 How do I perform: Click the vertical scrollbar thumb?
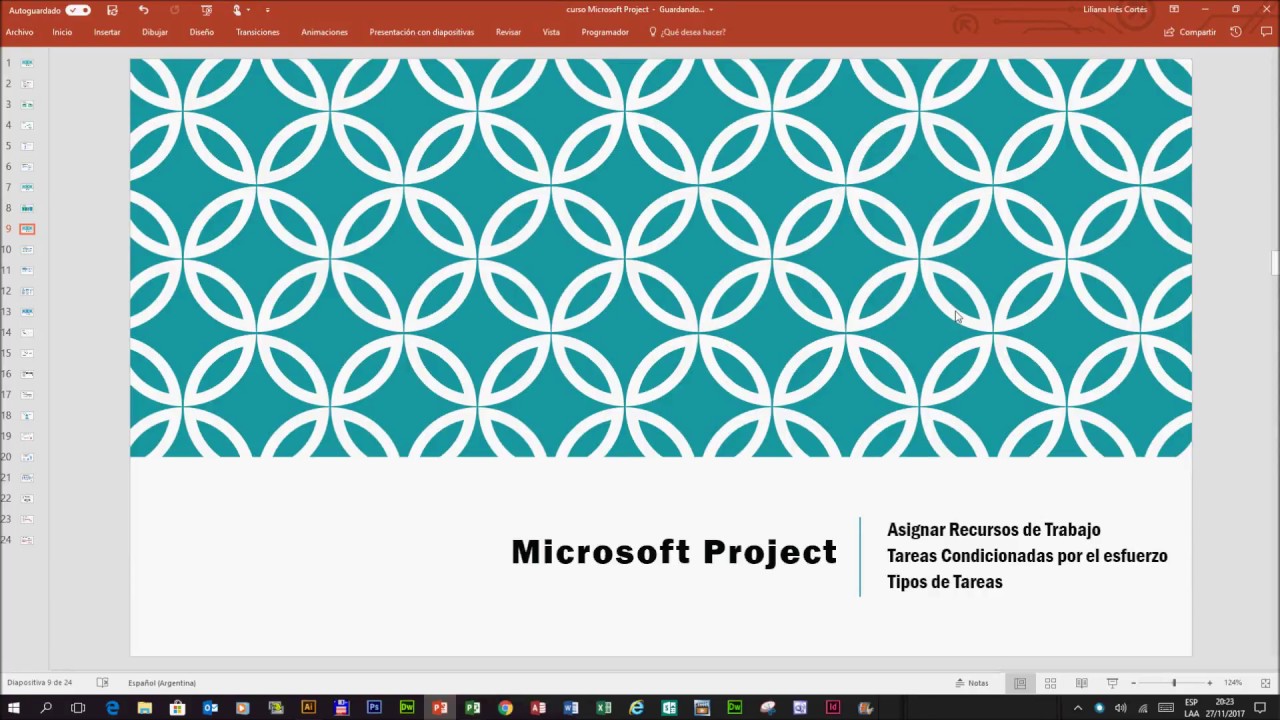pos(1275,262)
